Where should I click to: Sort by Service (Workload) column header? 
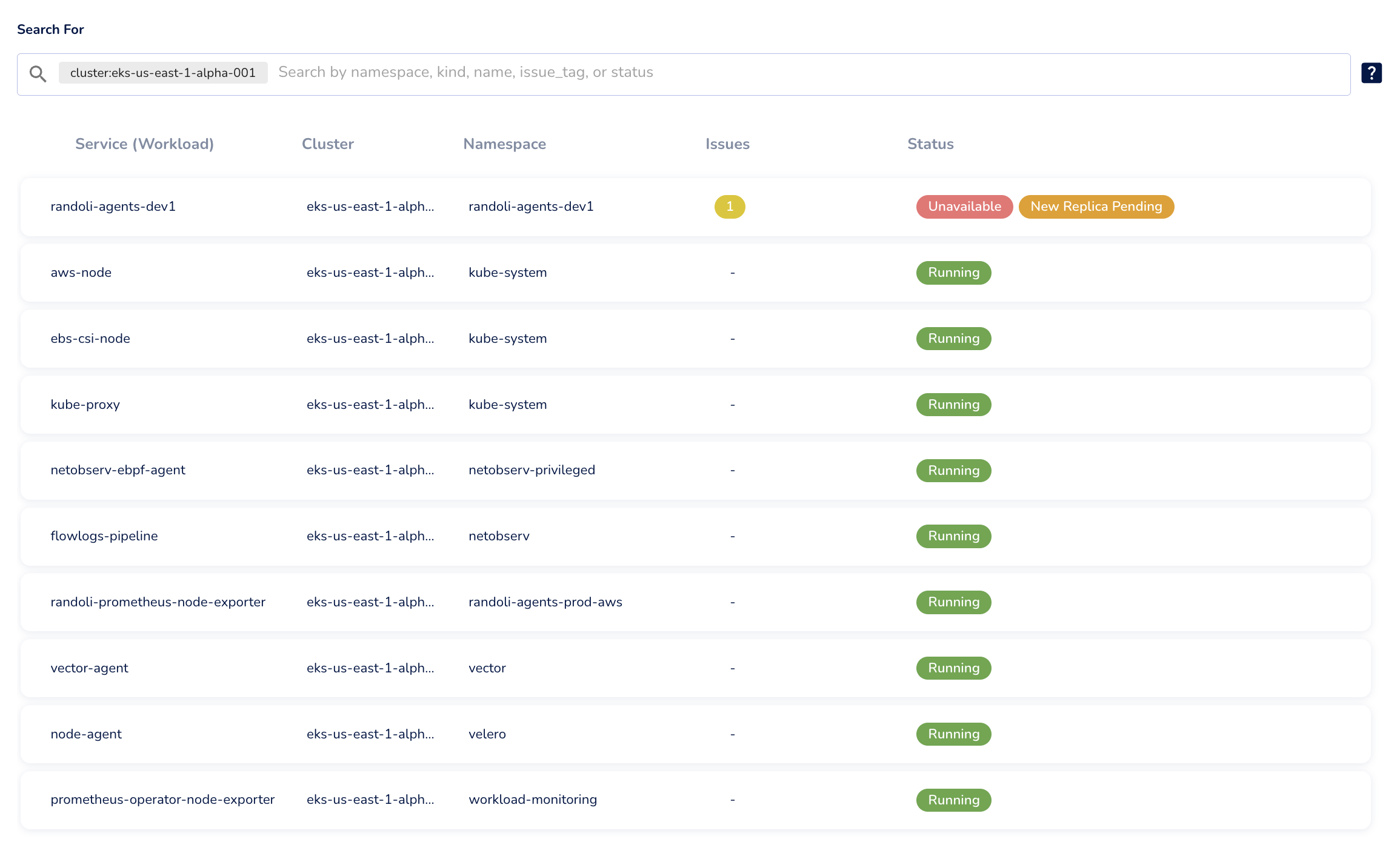tap(144, 144)
